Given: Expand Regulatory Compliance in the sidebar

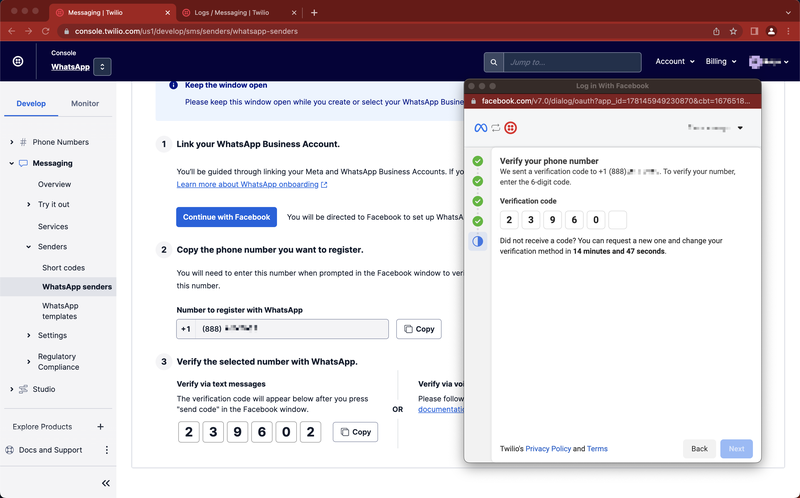Looking at the screenshot, I should [29, 362].
